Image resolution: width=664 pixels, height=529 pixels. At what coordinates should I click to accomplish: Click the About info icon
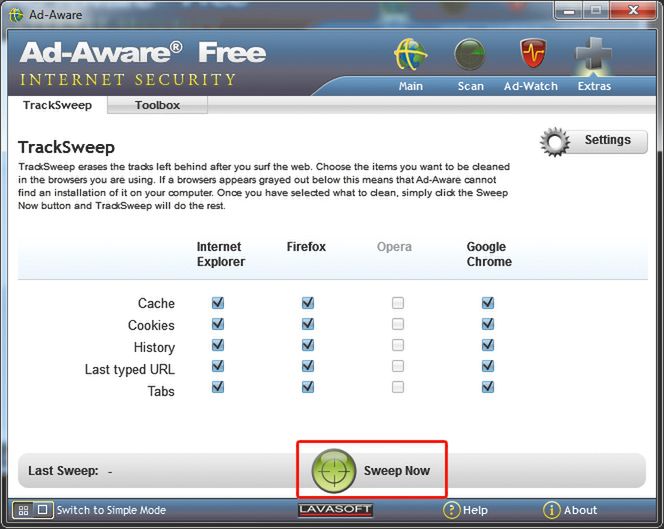point(551,510)
